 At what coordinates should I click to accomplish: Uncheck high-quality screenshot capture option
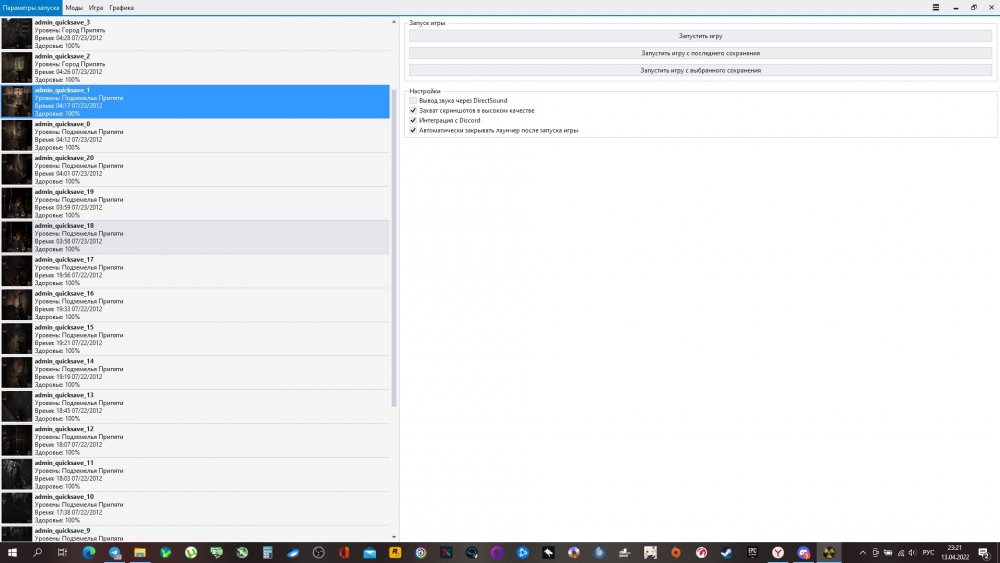pos(413,110)
